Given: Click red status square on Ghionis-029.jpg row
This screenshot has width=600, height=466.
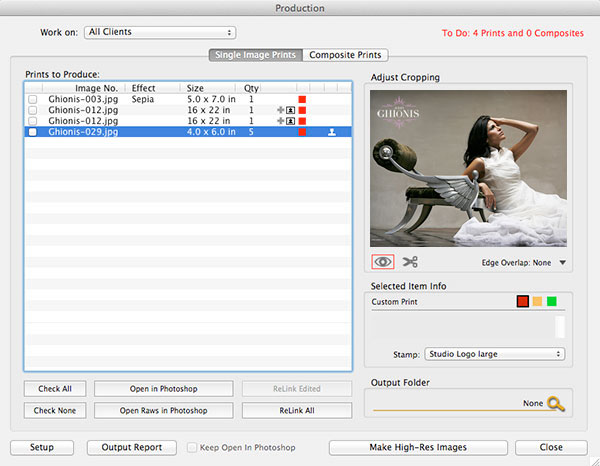Looking at the screenshot, I should 303,131.
